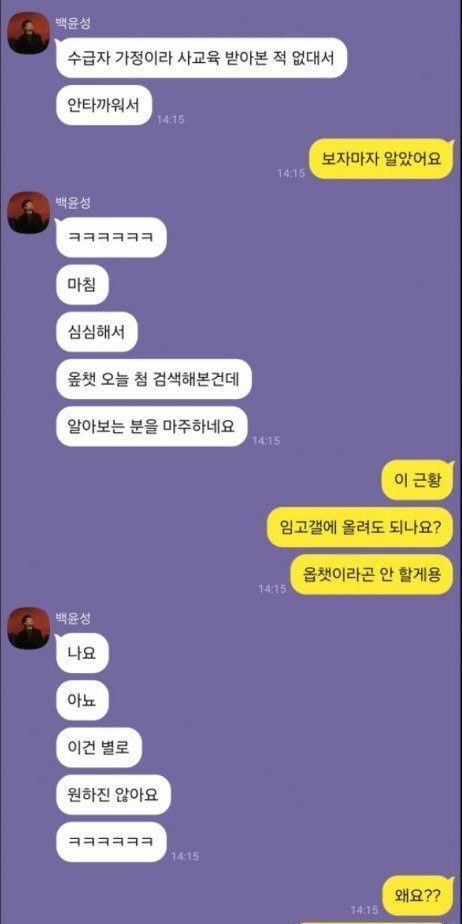Select the yellow '보자마자 알았어요' bubble

[381, 159]
